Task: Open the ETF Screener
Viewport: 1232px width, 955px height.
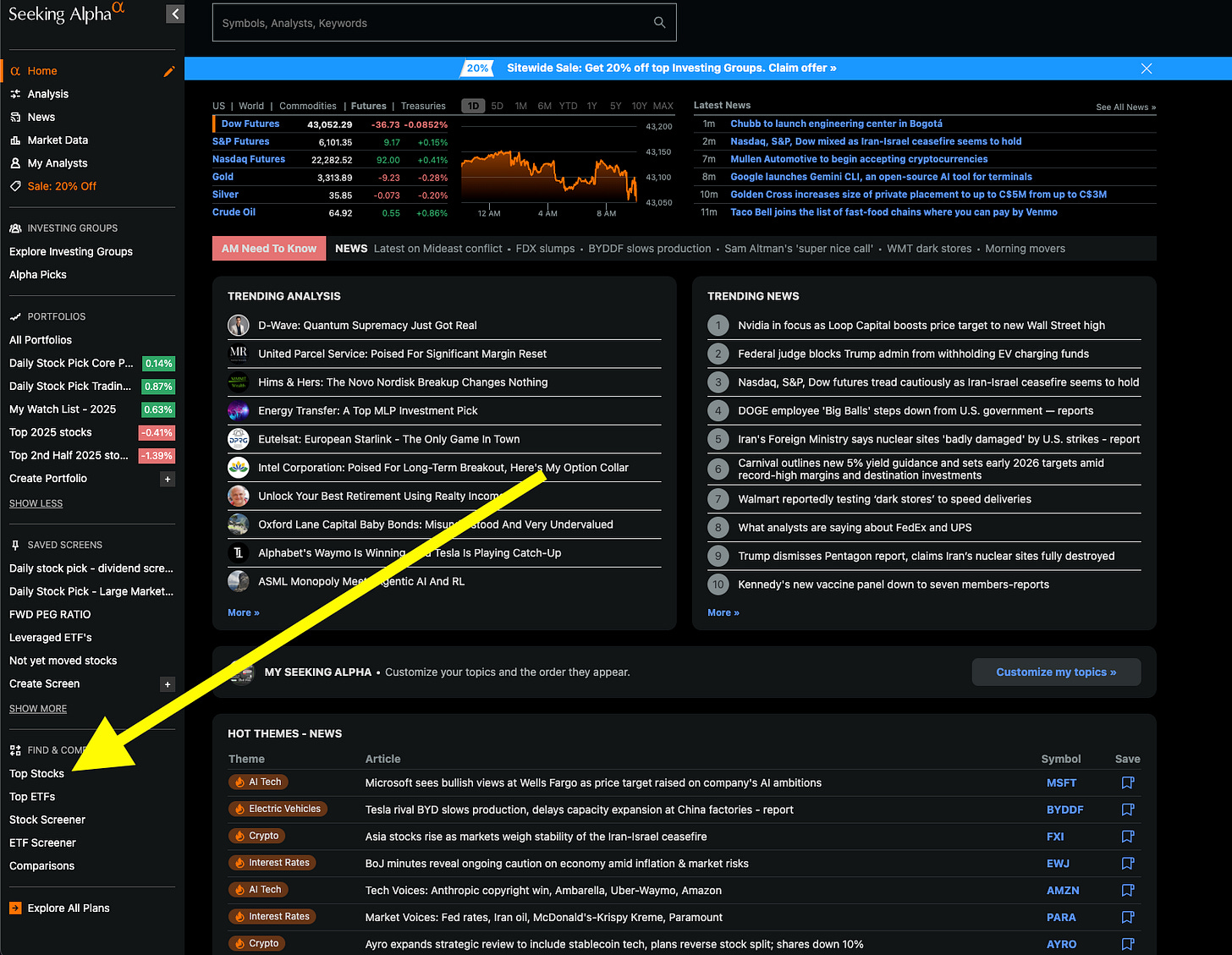Action: point(42,843)
